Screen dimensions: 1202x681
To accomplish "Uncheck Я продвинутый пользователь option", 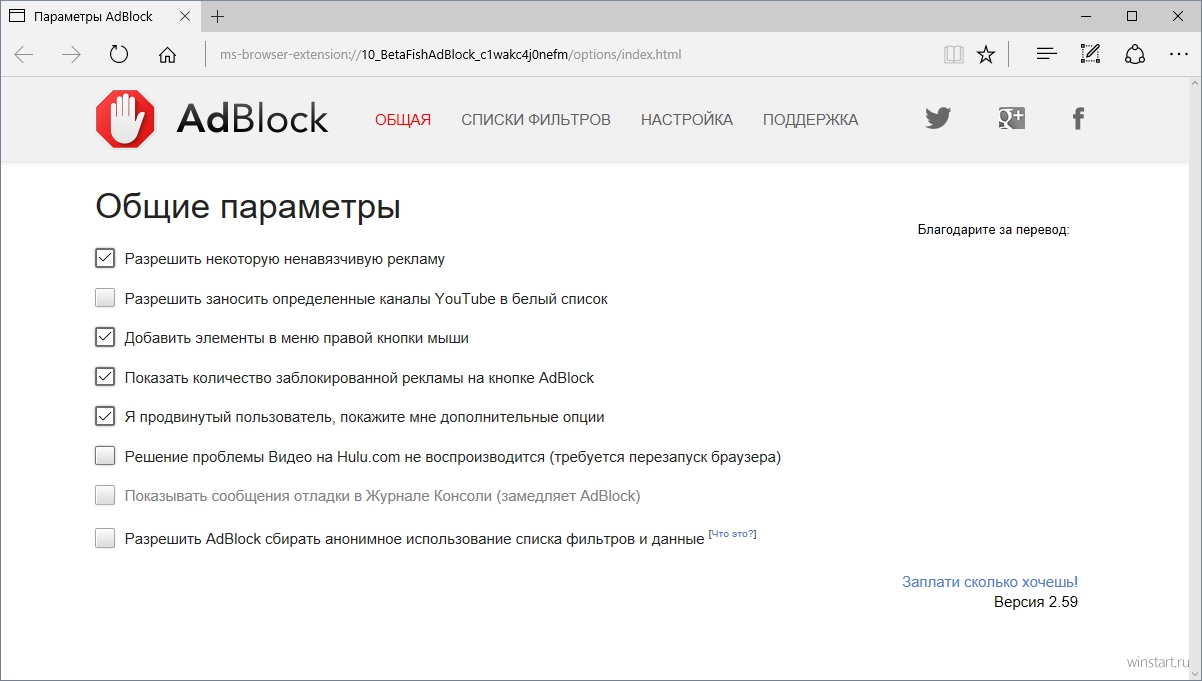I will (105, 416).
